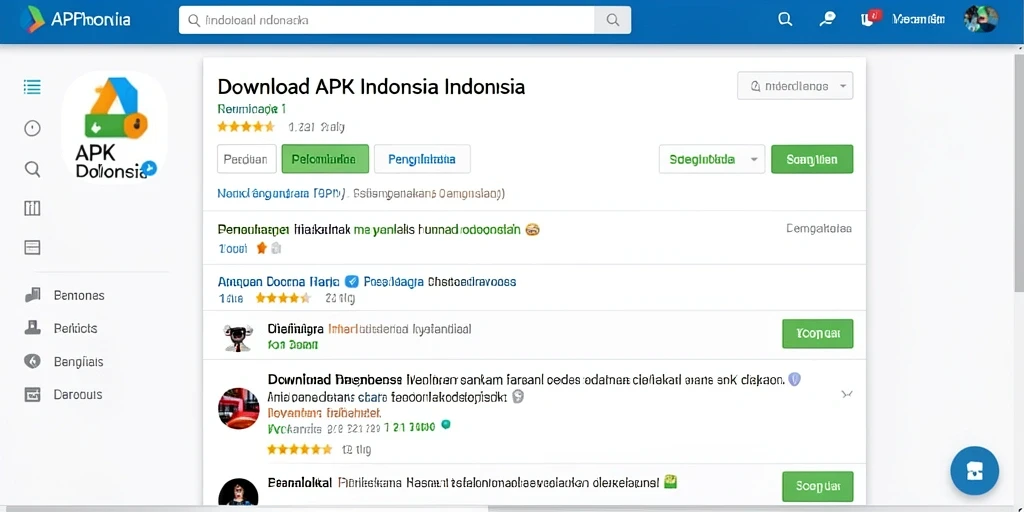The image size is (1024, 512).
Task: Open the chat bubble icon in the header
Action: tap(827, 20)
